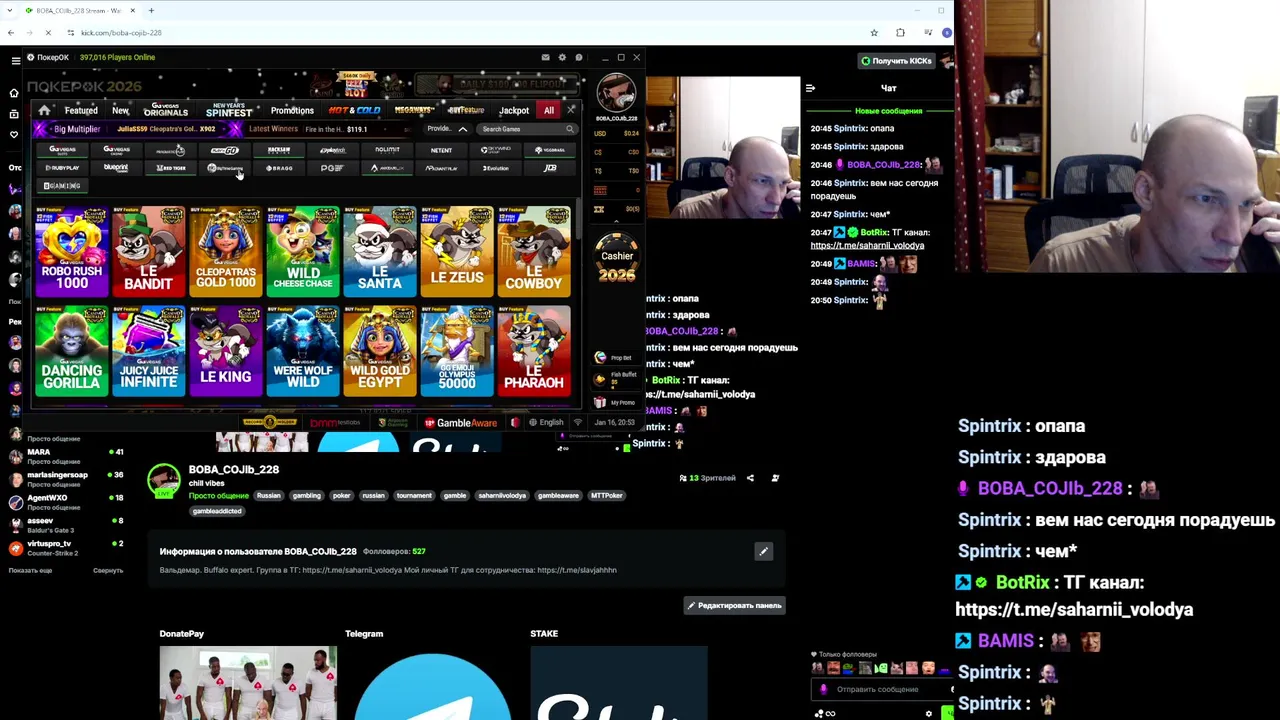Screen dimensions: 1280x720
Task: Open the DonatePay panel image
Action: 248,682
